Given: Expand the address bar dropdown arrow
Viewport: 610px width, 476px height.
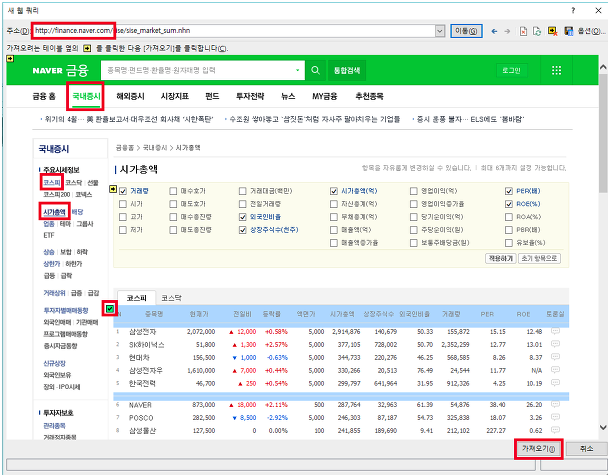Looking at the screenshot, I should click(x=440, y=31).
